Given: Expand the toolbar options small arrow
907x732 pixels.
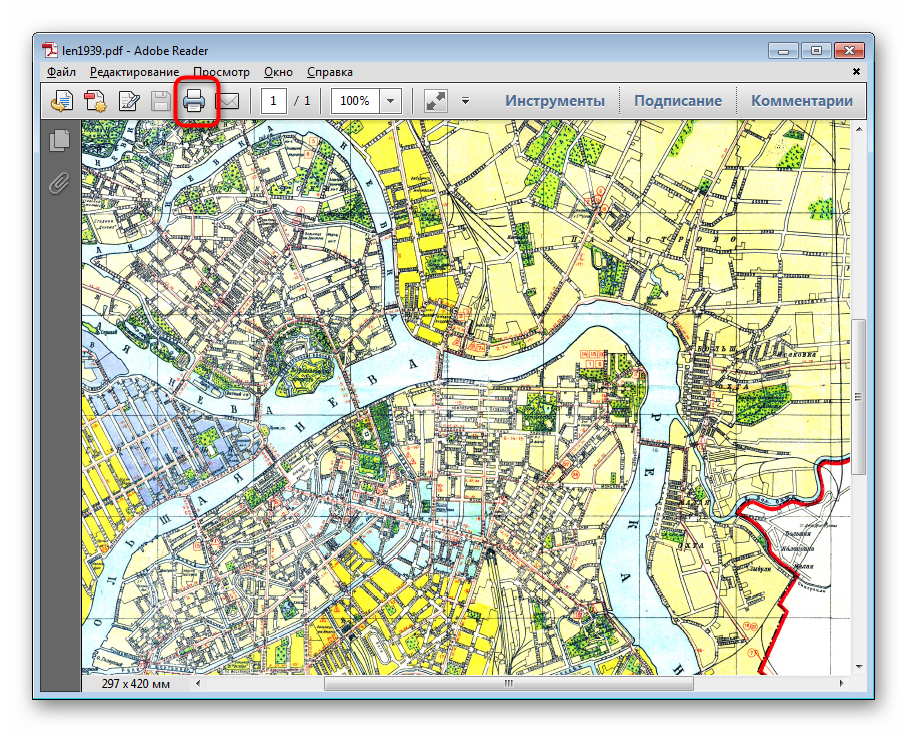Looking at the screenshot, I should click(x=465, y=101).
